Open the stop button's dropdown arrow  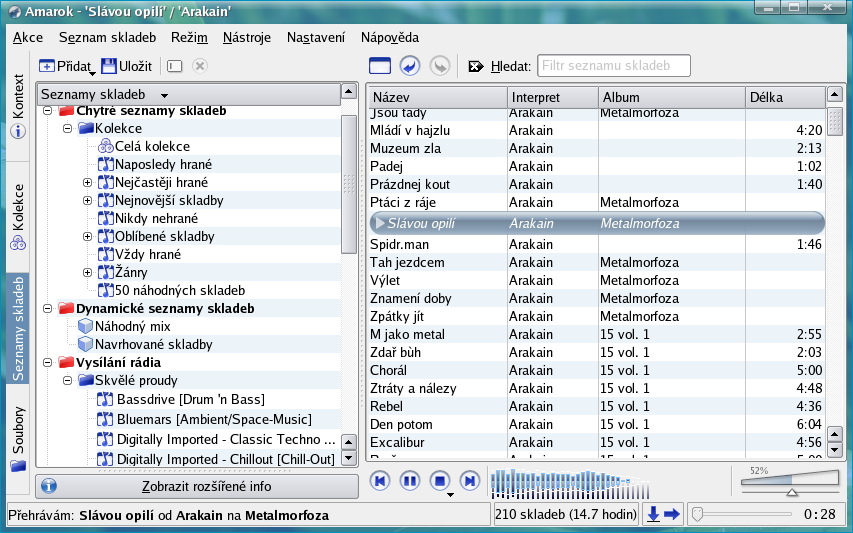[x=450, y=495]
